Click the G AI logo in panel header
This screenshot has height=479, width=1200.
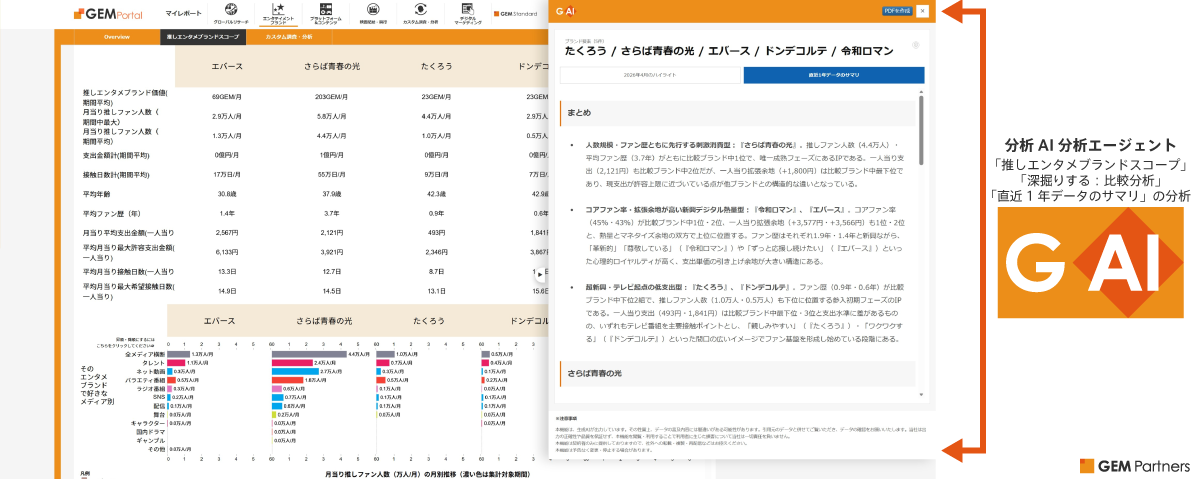(566, 10)
